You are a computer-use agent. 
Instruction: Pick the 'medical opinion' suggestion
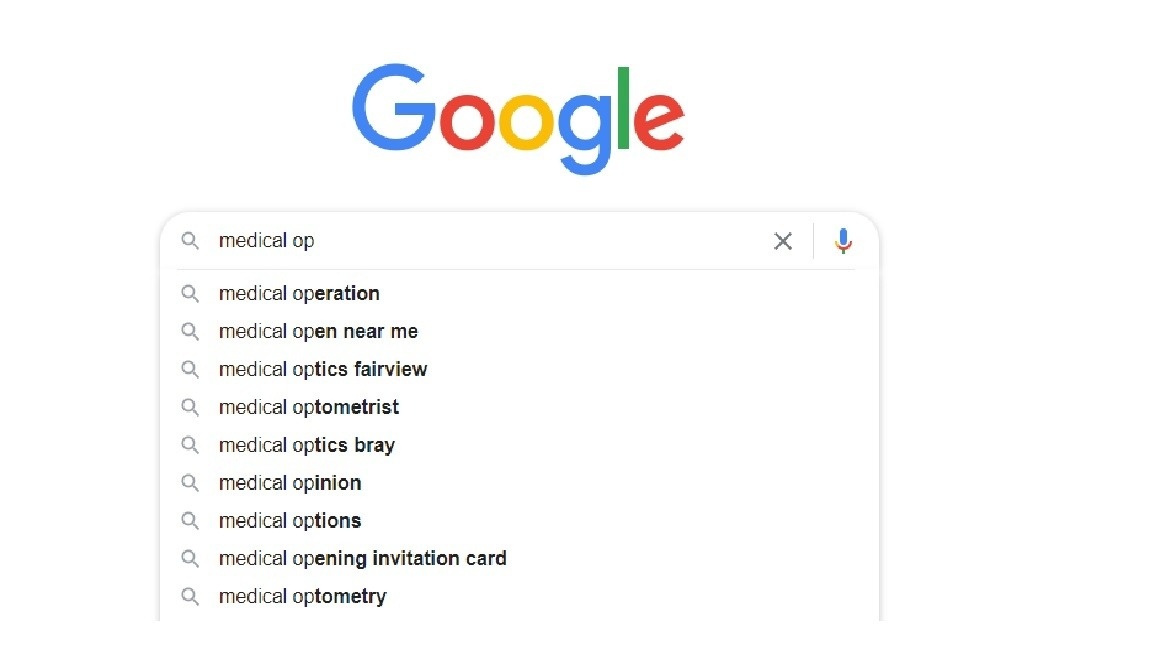290,483
